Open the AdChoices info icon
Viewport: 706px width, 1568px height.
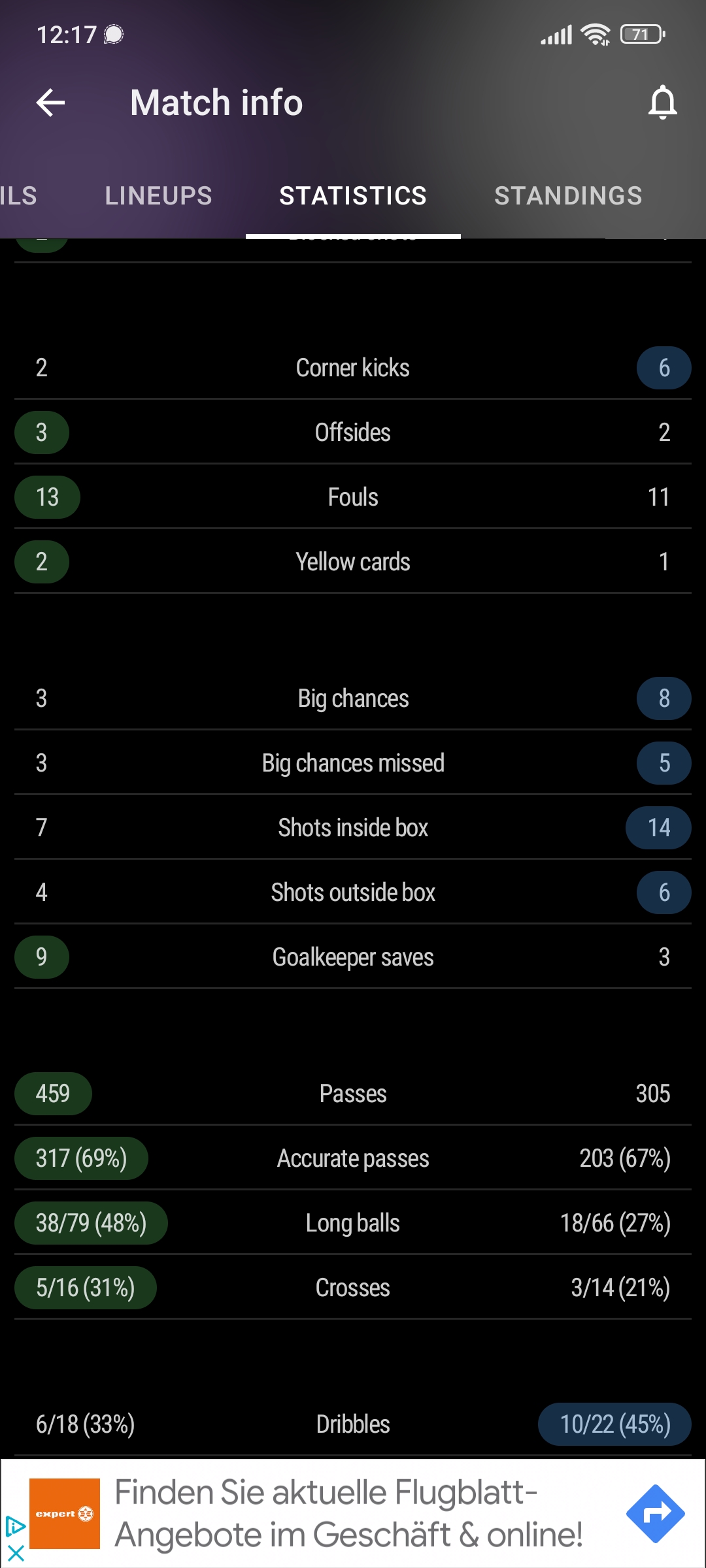pyautogui.click(x=14, y=1527)
